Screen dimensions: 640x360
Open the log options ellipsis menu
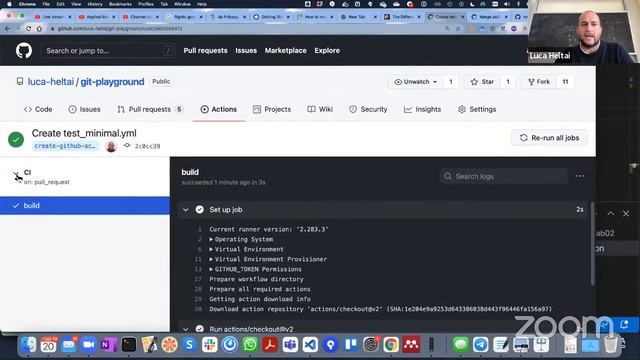(580, 176)
